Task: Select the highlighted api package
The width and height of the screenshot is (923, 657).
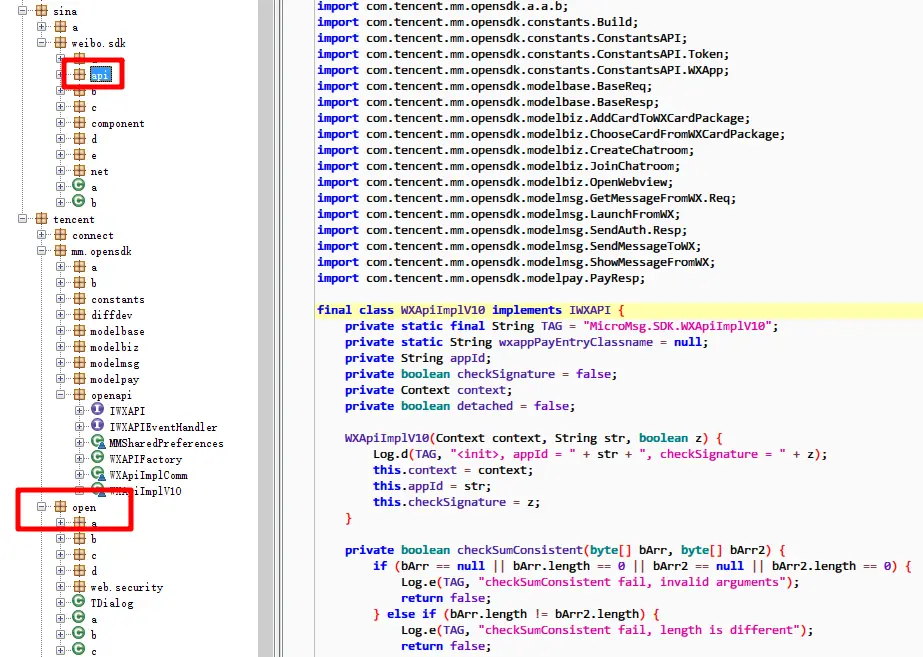Action: click(x=100, y=75)
